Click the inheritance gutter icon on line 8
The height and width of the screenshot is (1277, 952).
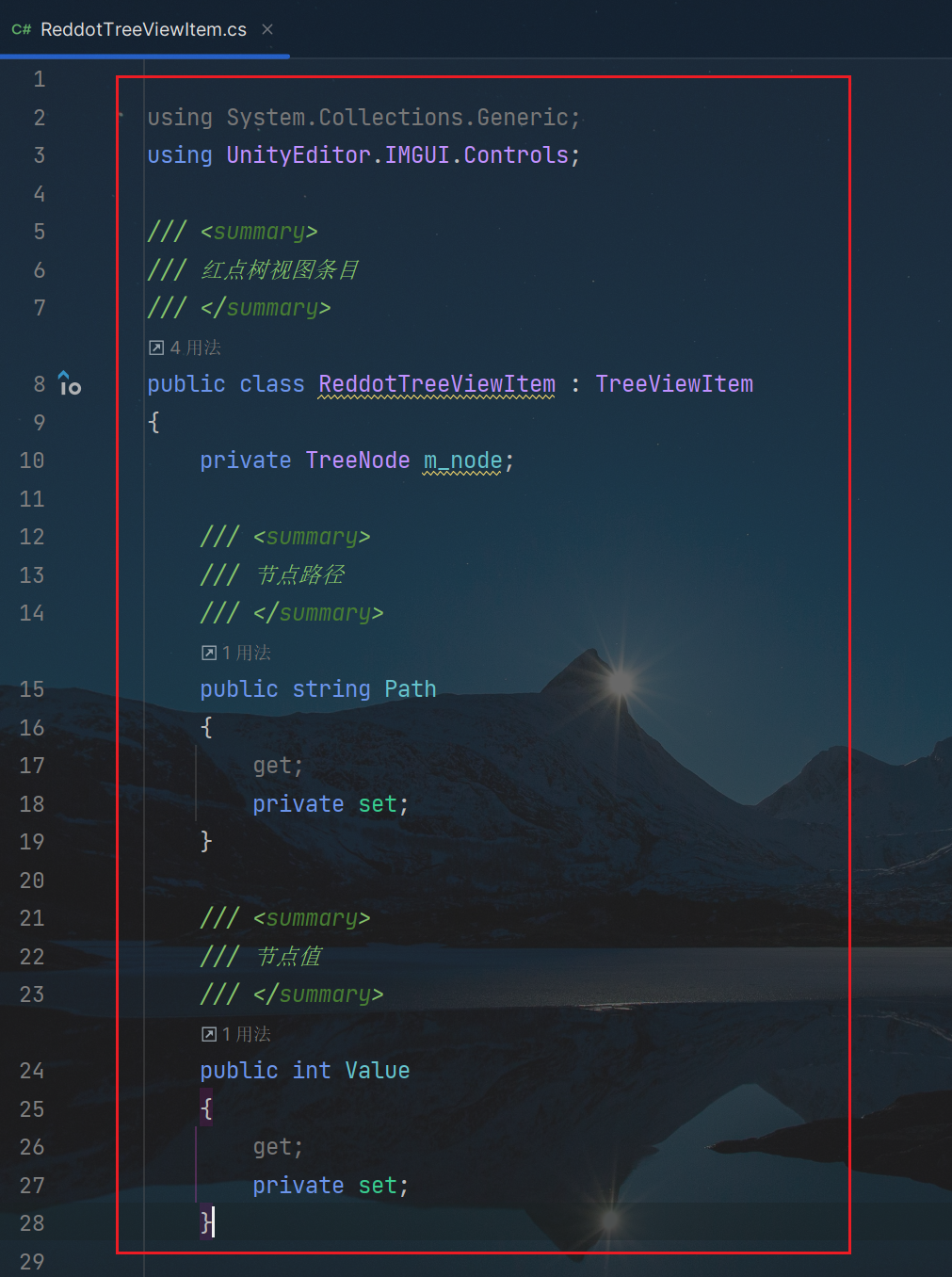[70, 383]
